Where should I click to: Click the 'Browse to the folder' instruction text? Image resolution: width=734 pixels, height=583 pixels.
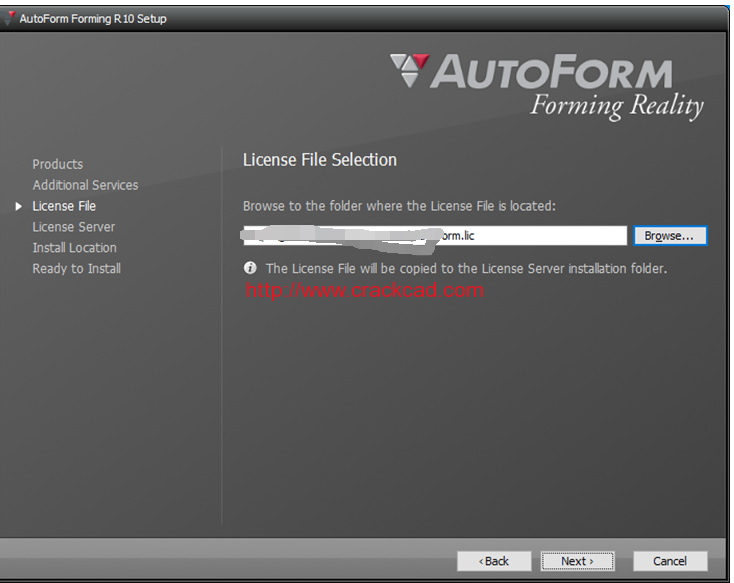399,206
